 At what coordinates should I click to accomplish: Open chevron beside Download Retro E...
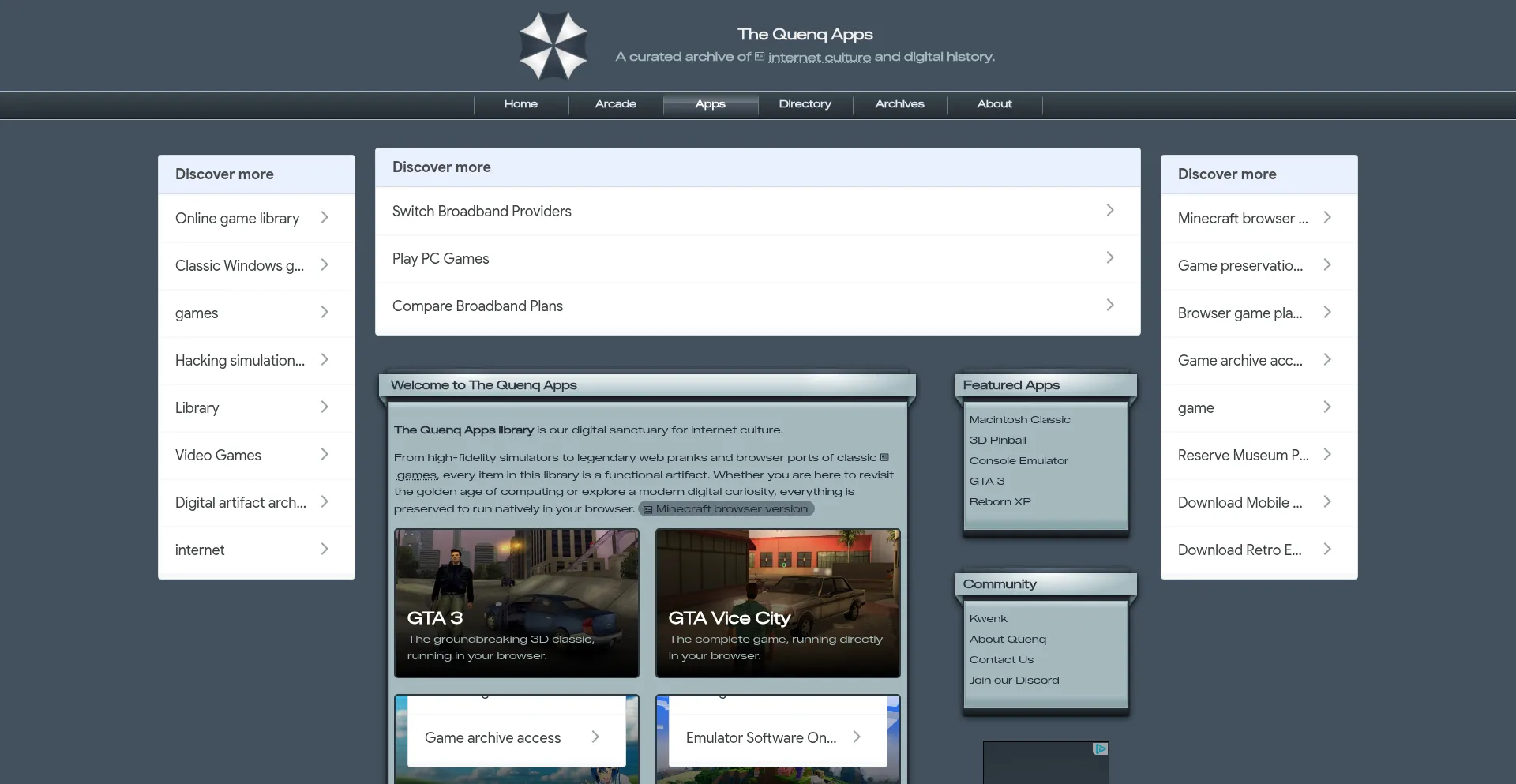coord(1327,549)
